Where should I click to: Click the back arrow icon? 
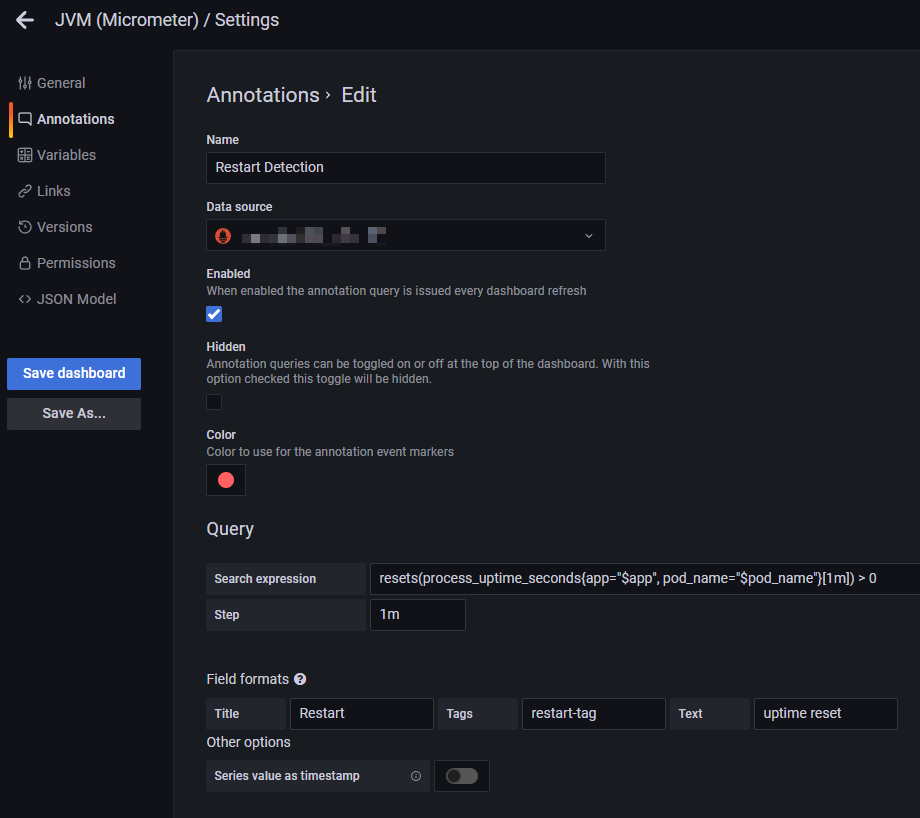pos(25,20)
